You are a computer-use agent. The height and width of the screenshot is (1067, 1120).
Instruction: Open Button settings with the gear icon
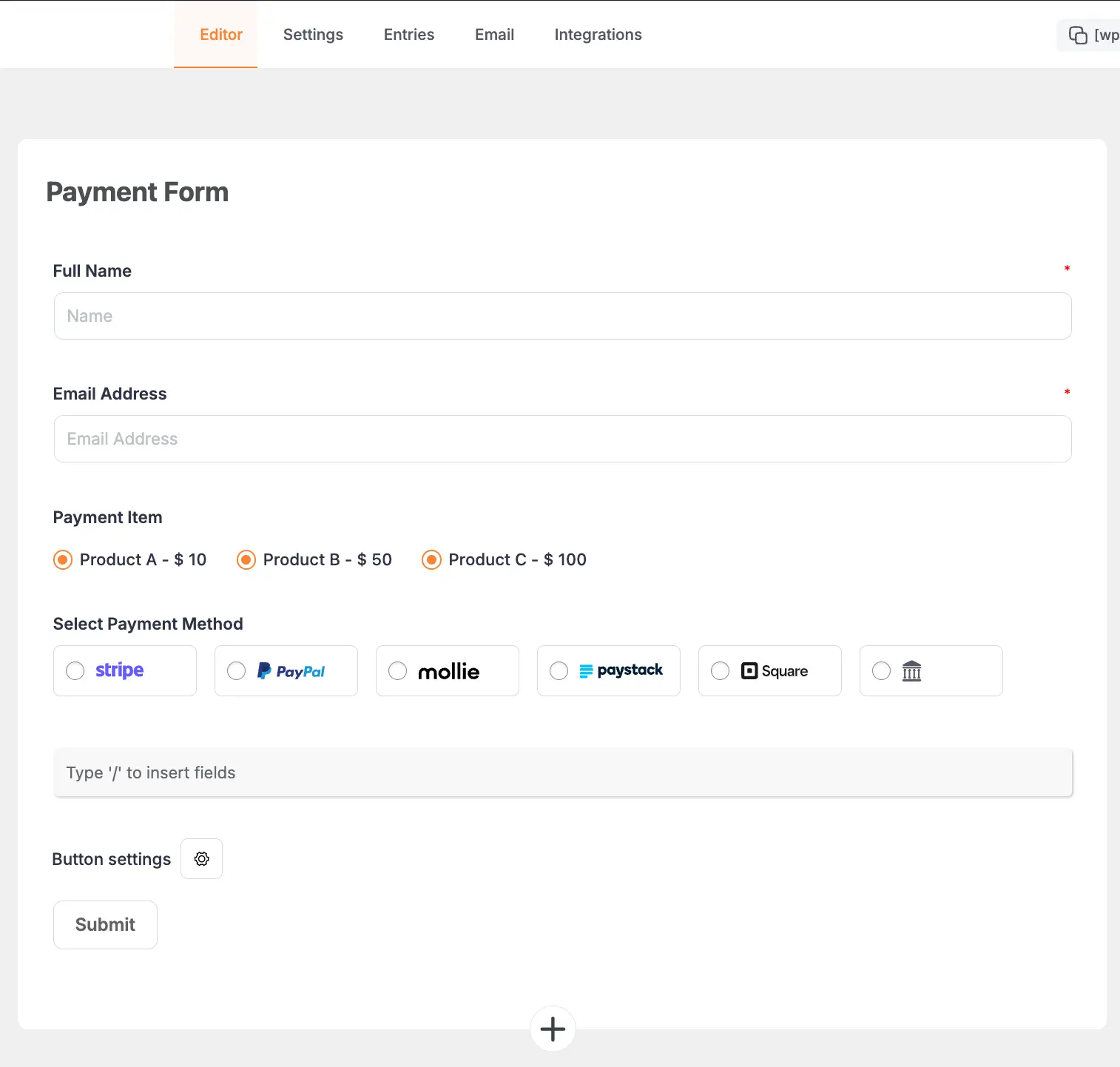(x=201, y=858)
